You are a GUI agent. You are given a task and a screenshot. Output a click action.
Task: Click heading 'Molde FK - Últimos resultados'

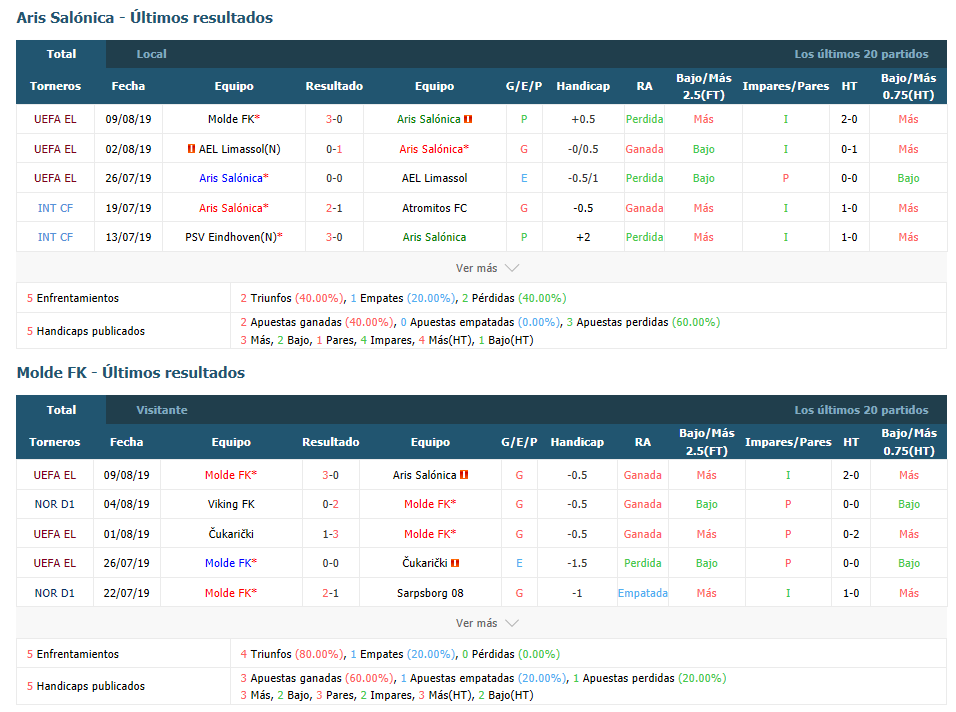point(130,372)
